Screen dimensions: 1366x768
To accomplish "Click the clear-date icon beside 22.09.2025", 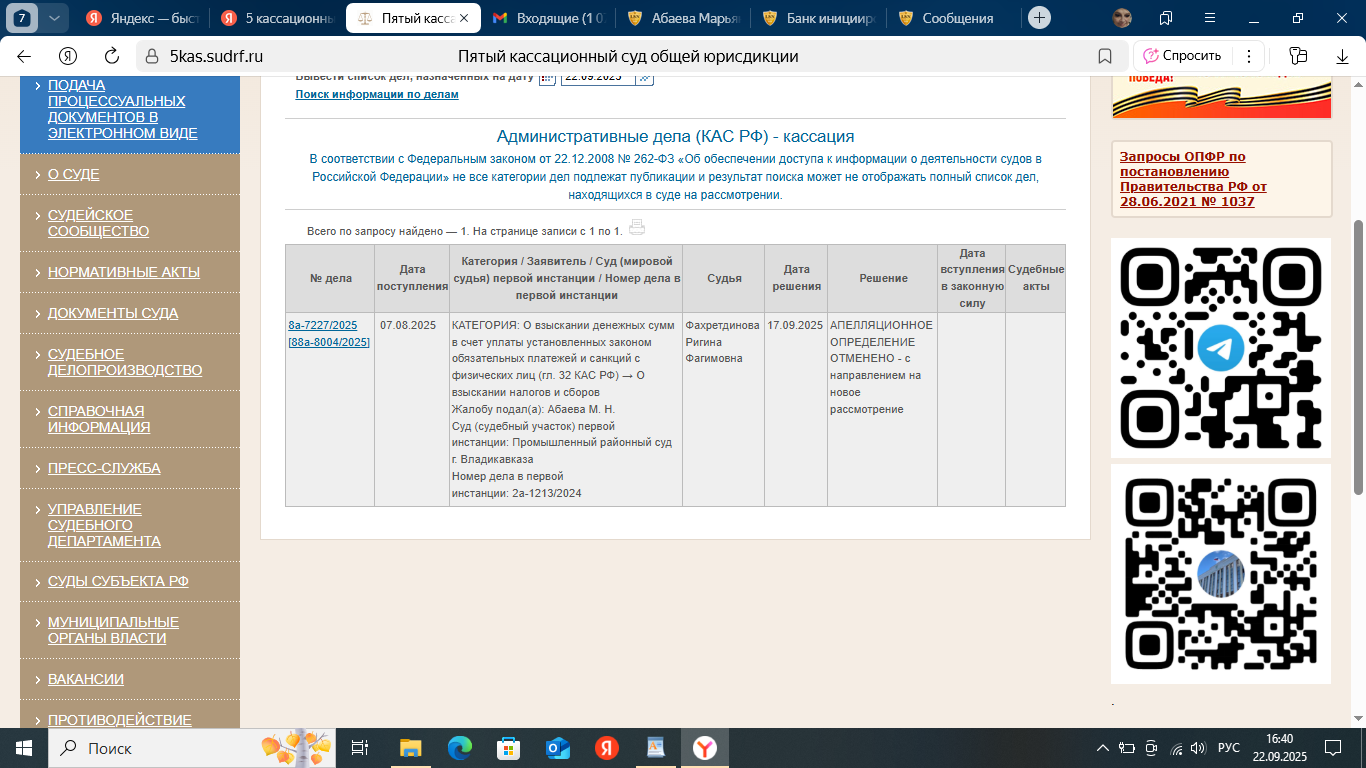I will click(645, 78).
